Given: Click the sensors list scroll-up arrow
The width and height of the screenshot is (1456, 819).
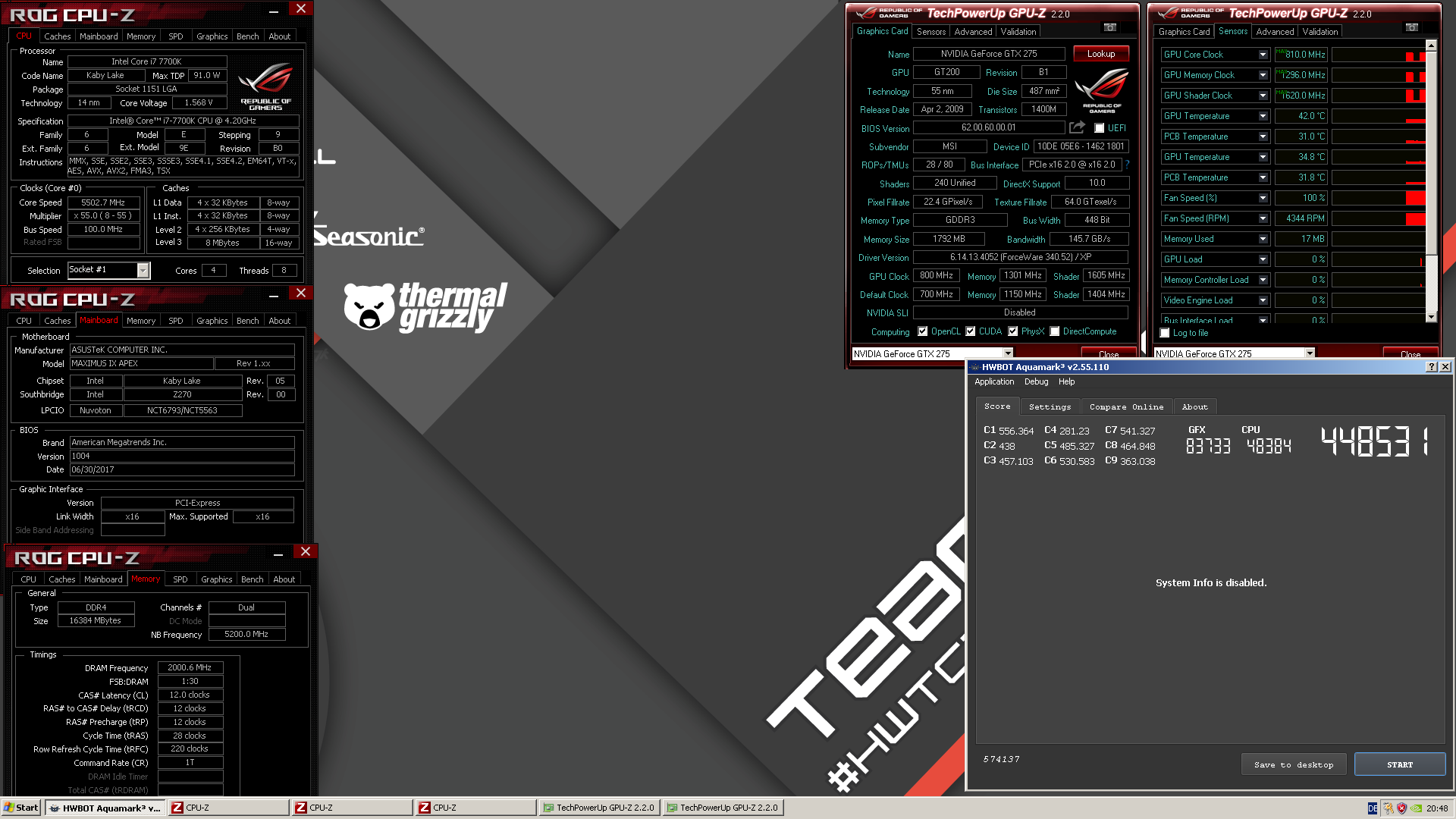Looking at the screenshot, I should [1431, 45].
